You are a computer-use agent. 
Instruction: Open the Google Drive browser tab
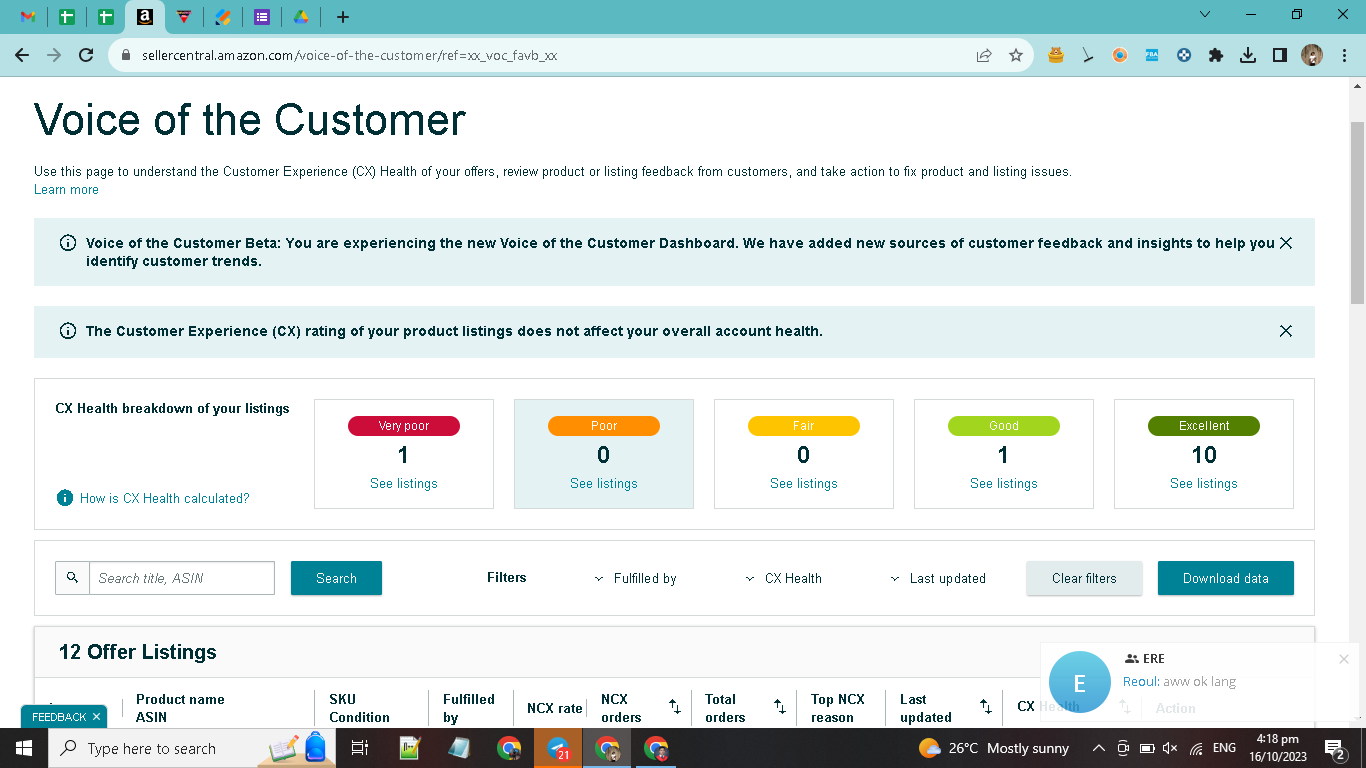[300, 17]
